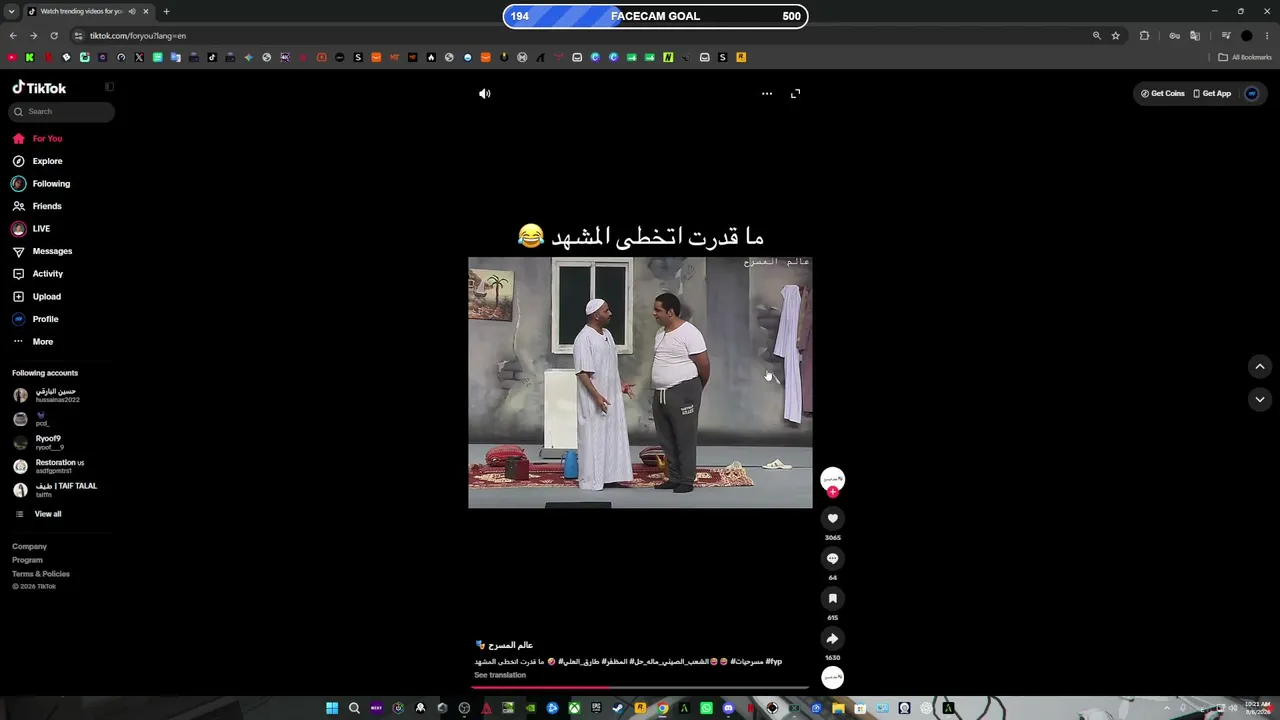Open WhatsApp from the taskbar
This screenshot has width=1280, height=720.
706,708
